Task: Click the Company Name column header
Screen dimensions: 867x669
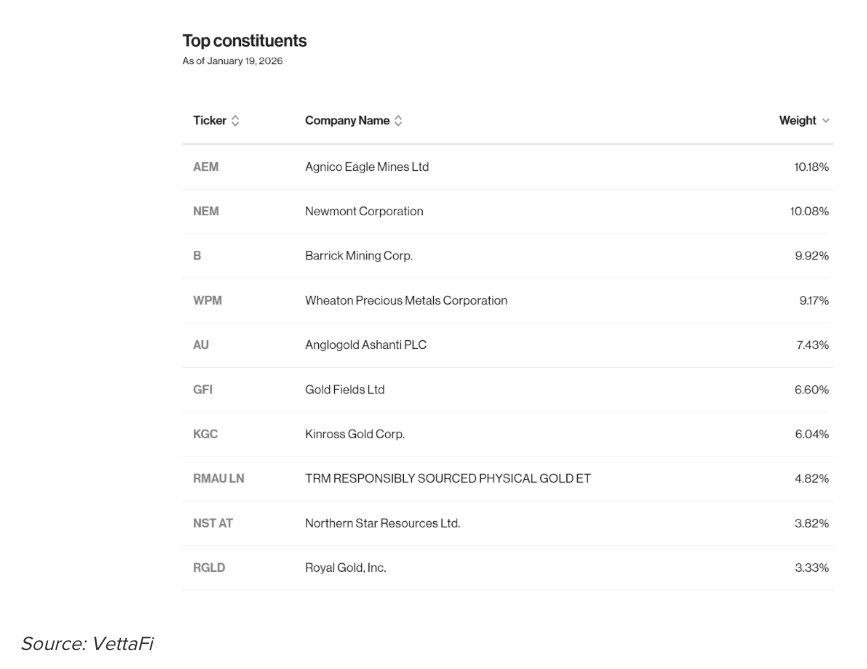Action: (x=347, y=121)
